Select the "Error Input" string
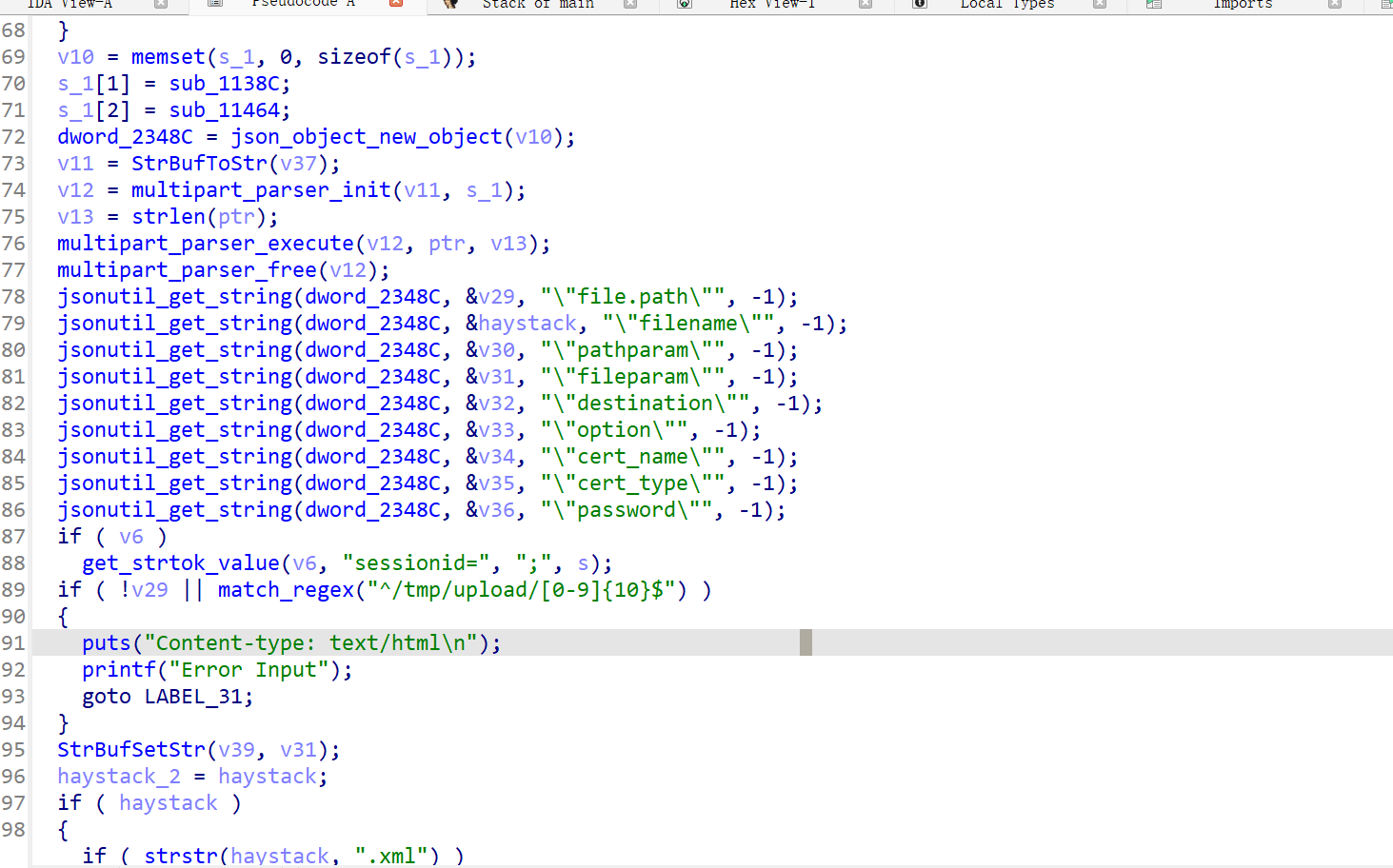The image size is (1393, 868). [249, 670]
